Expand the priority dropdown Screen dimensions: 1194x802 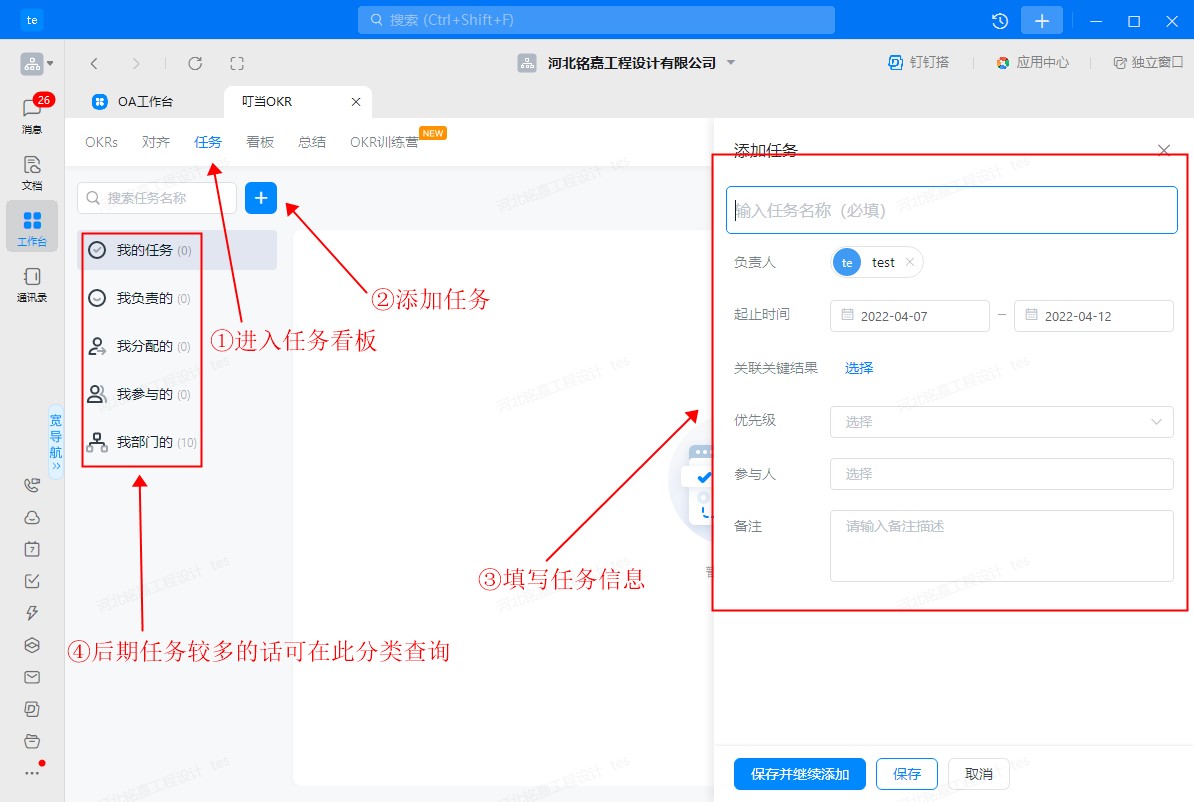coord(1001,422)
